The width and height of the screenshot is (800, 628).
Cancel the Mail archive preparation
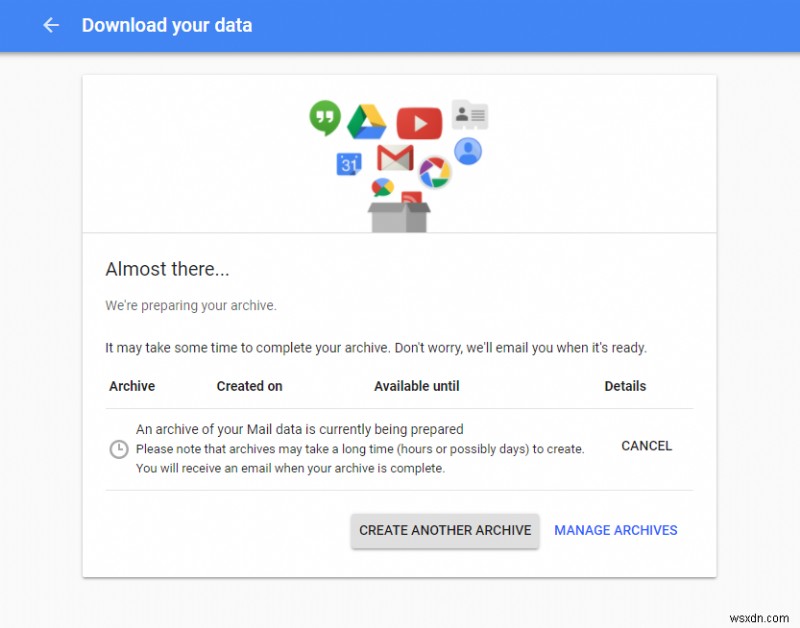tap(646, 446)
